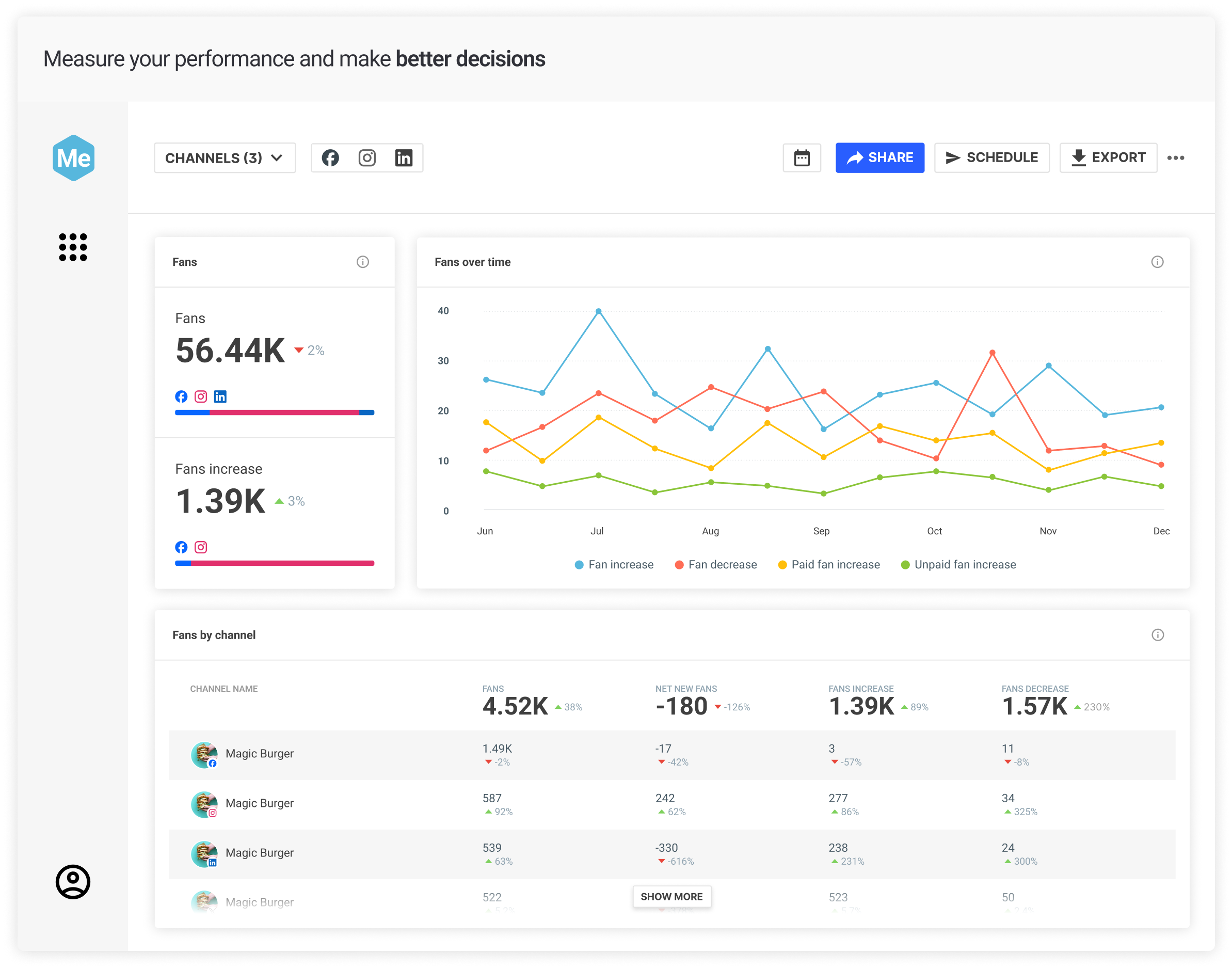Screen dimensions: 1232x969
Task: Select the Magic Burger Instagram row
Action: click(259, 803)
